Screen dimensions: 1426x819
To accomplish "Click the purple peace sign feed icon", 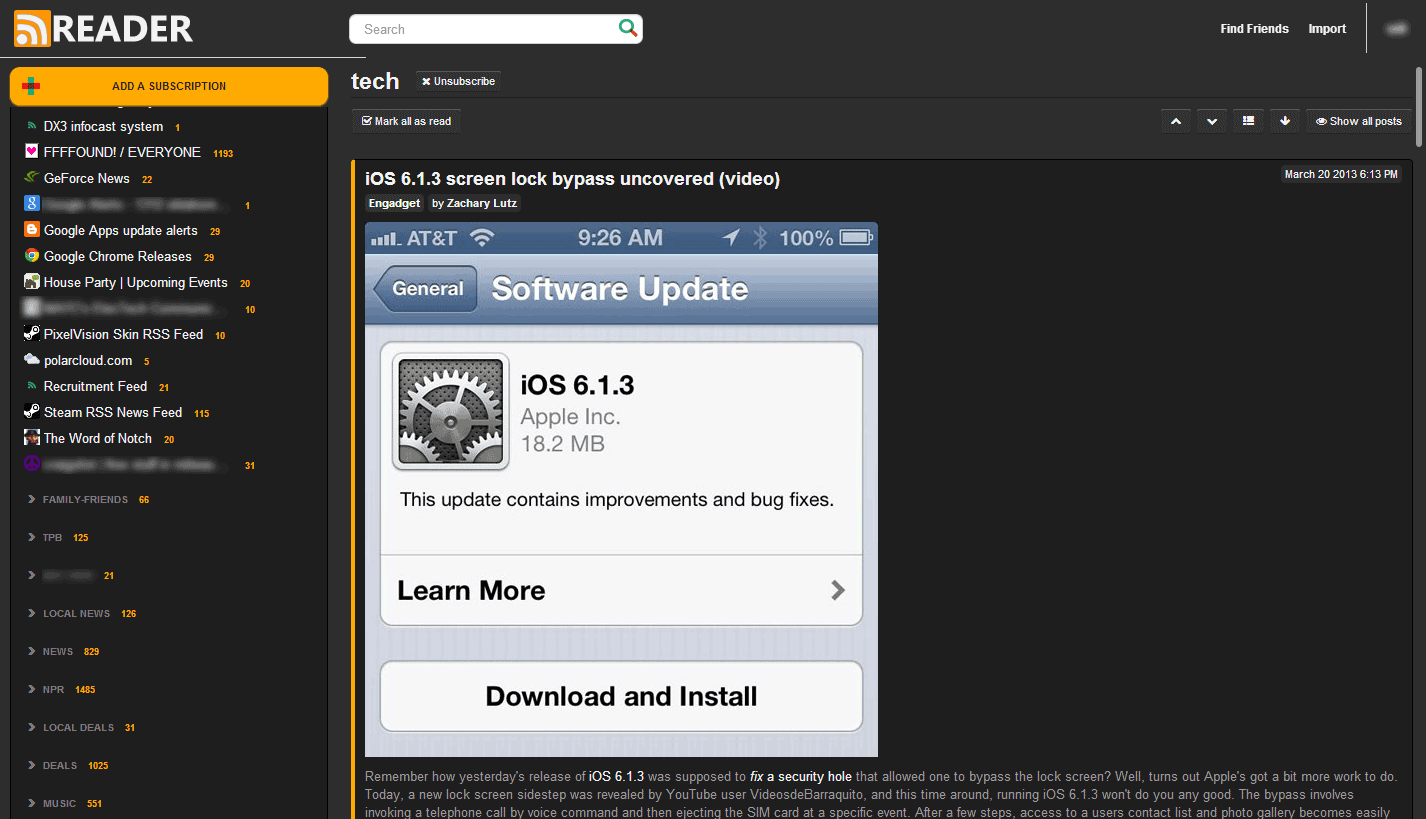I will click(31, 464).
